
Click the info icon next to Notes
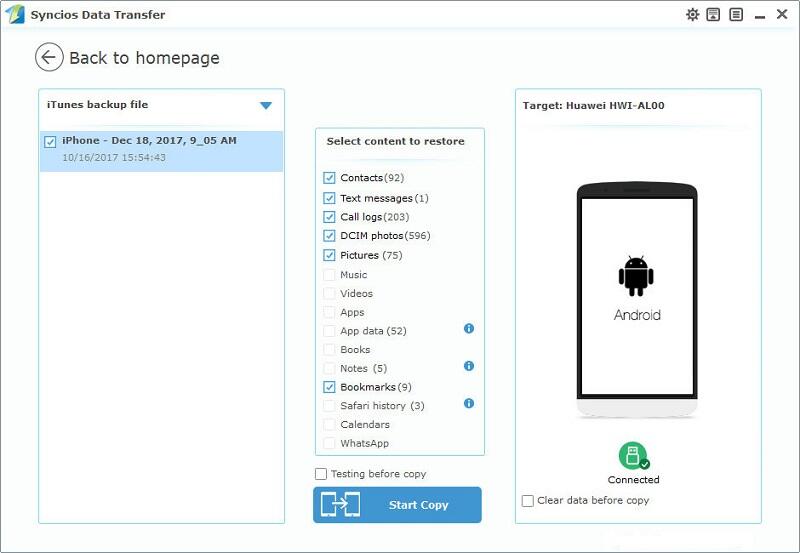coord(468,367)
